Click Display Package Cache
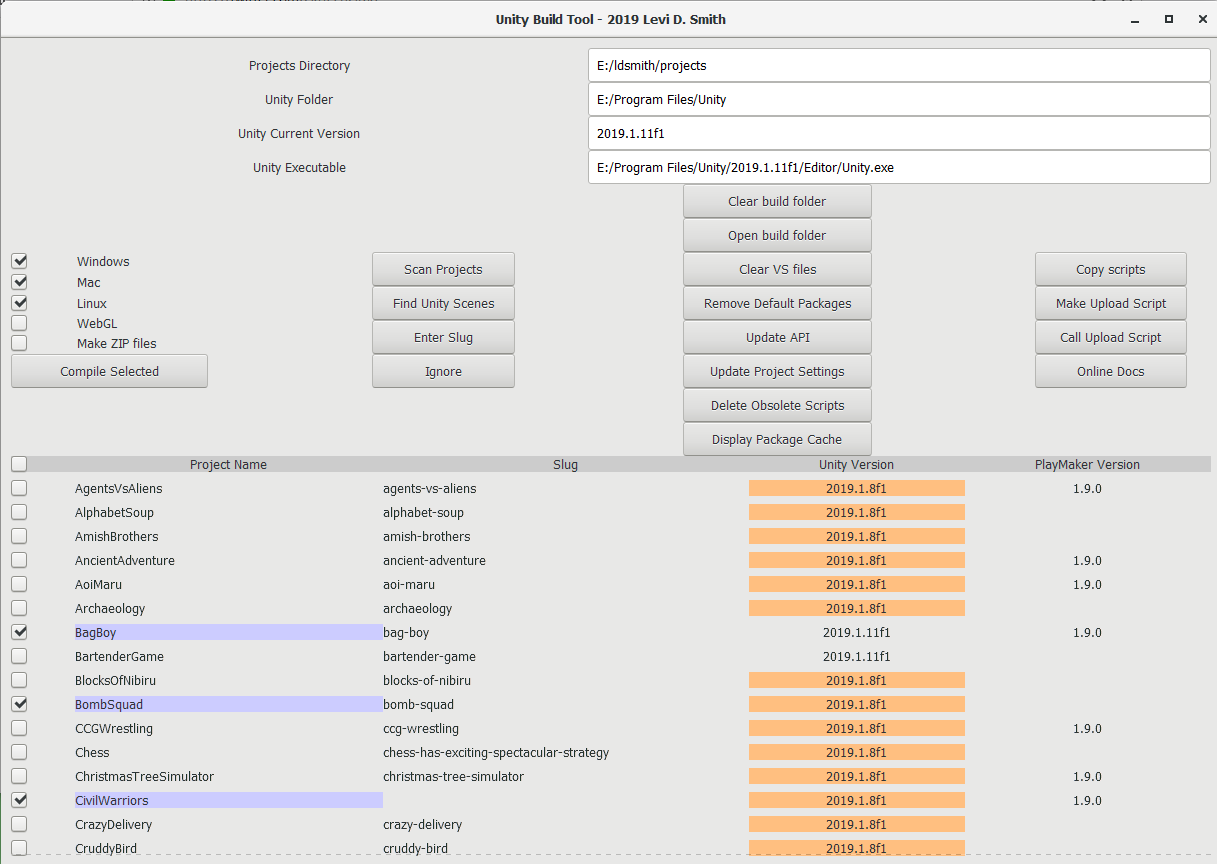Screen dimensions: 1217x864 (776, 439)
